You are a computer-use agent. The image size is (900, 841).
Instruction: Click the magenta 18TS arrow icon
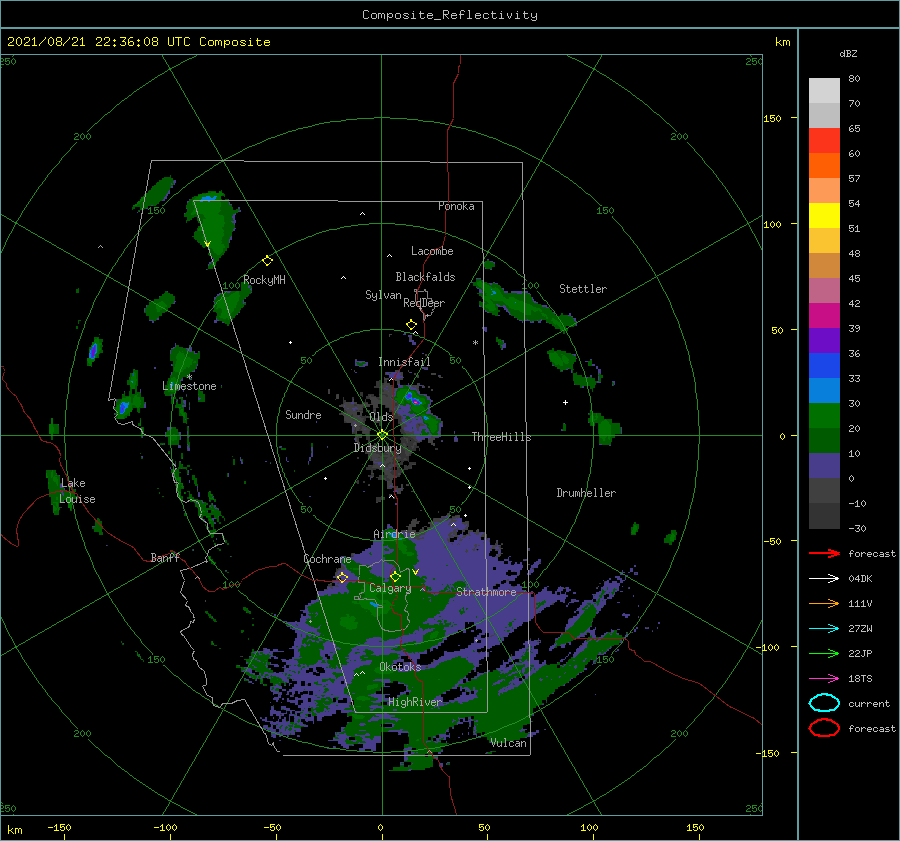[824, 679]
